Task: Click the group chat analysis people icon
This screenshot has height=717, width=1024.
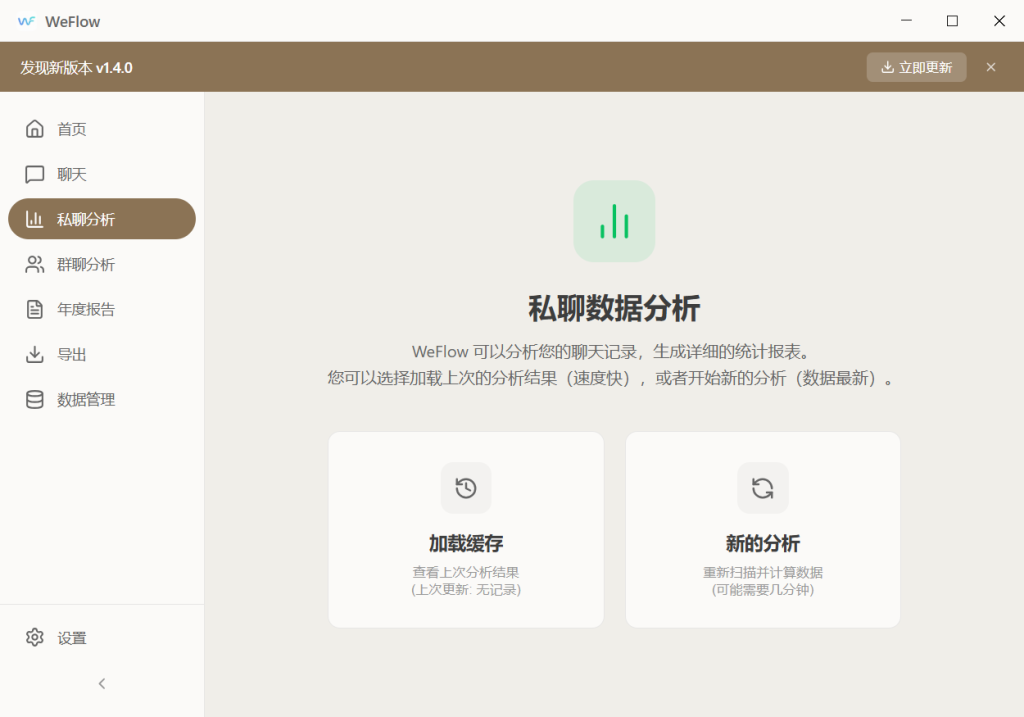Action: [x=35, y=264]
